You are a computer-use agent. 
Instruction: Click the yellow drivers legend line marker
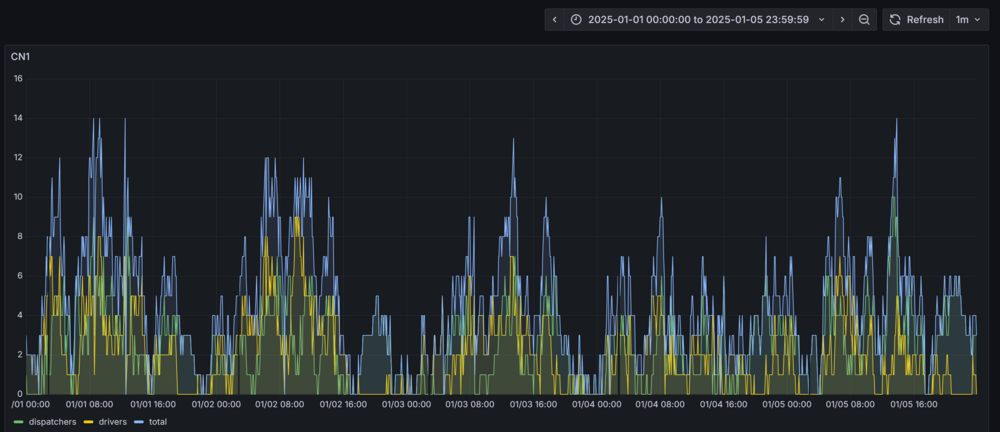[87, 422]
